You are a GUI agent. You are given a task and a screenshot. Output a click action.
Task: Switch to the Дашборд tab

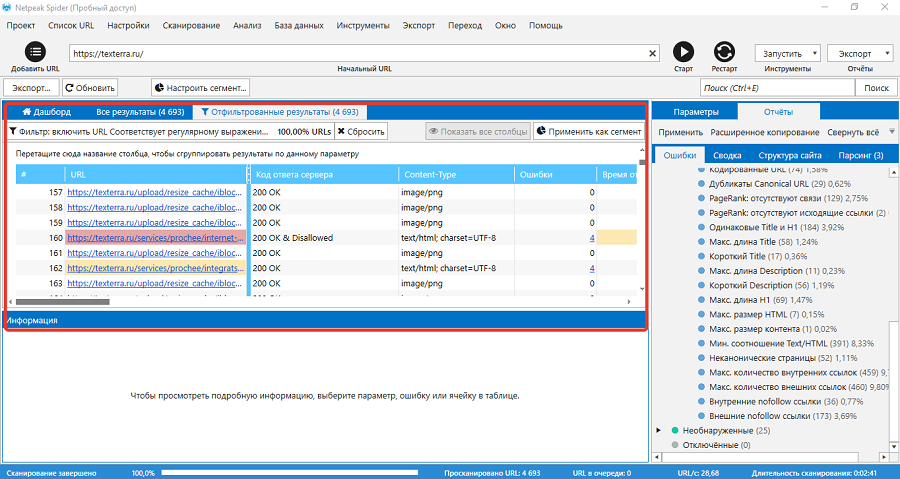pyautogui.click(x=46, y=112)
